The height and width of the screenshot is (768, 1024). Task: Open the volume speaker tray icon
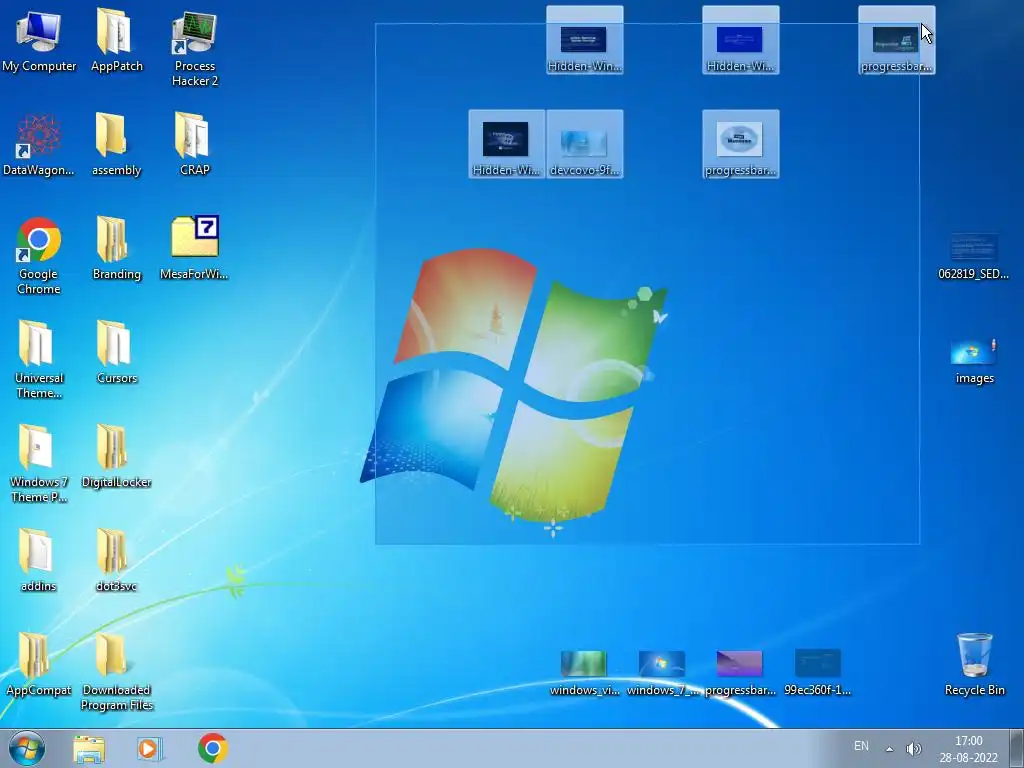click(x=914, y=748)
